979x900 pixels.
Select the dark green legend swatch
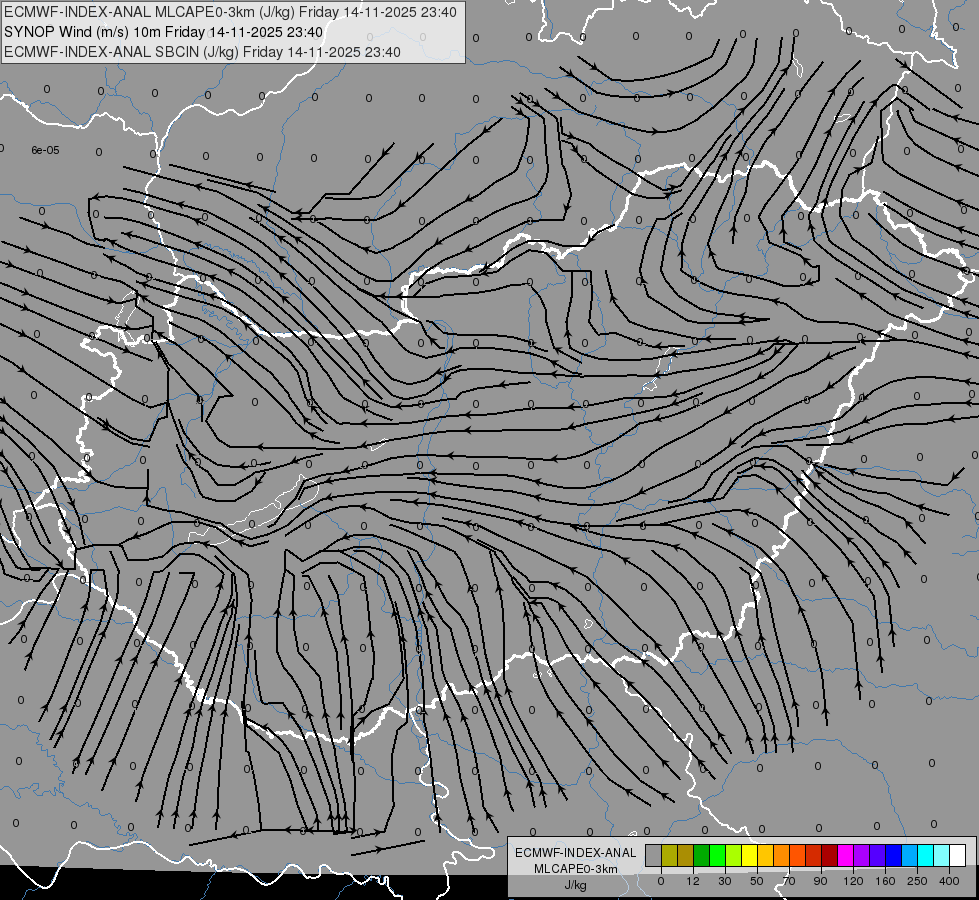pyautogui.click(x=701, y=856)
